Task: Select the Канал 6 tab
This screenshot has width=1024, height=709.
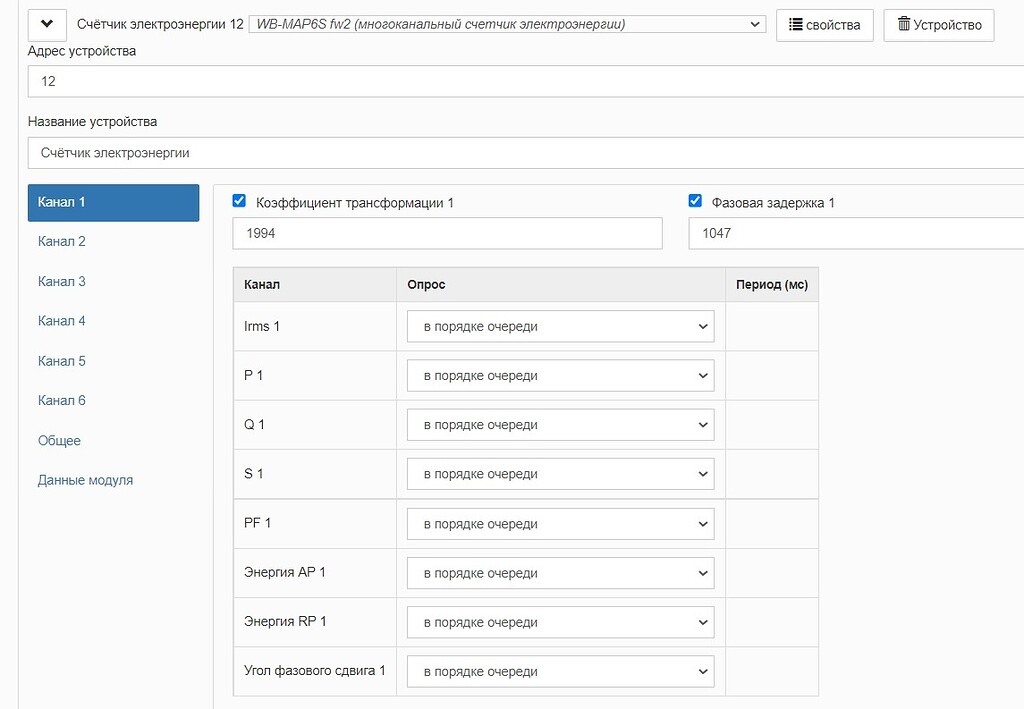Action: (x=62, y=400)
